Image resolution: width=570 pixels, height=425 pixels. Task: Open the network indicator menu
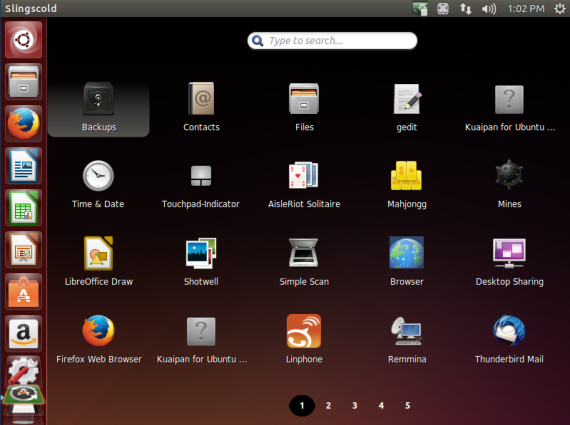(x=466, y=8)
